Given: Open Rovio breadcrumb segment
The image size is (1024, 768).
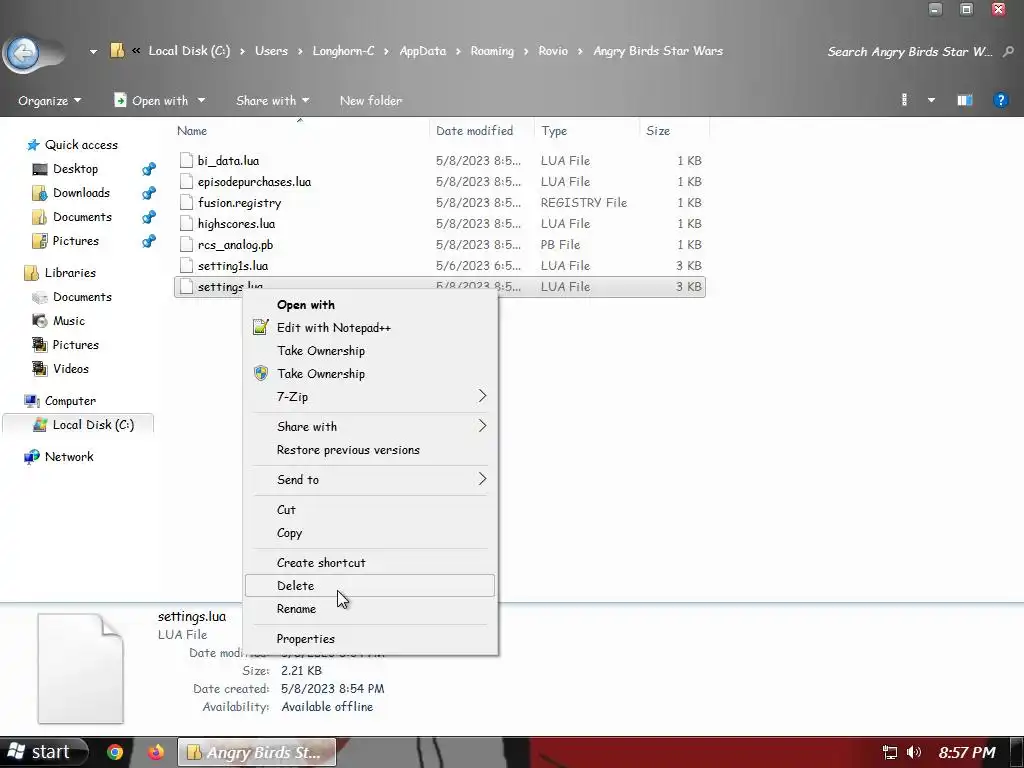Looking at the screenshot, I should 553,51.
